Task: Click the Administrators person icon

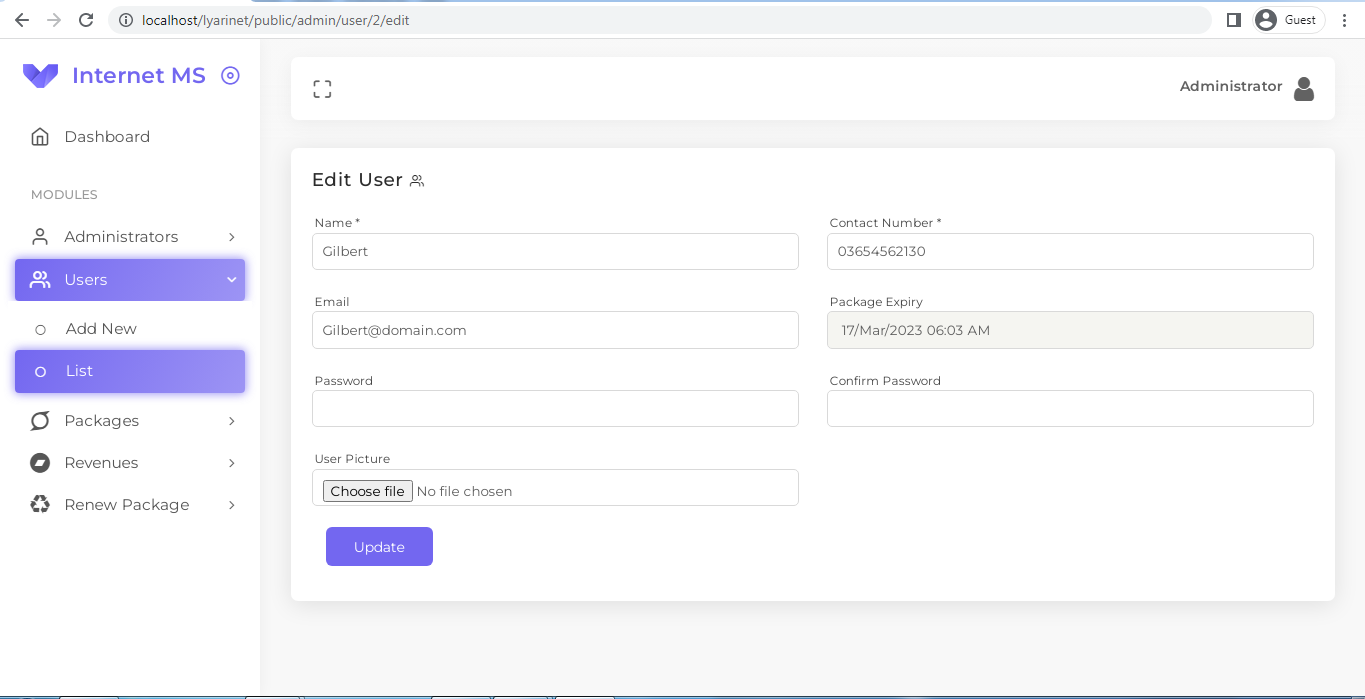Action: coord(40,236)
